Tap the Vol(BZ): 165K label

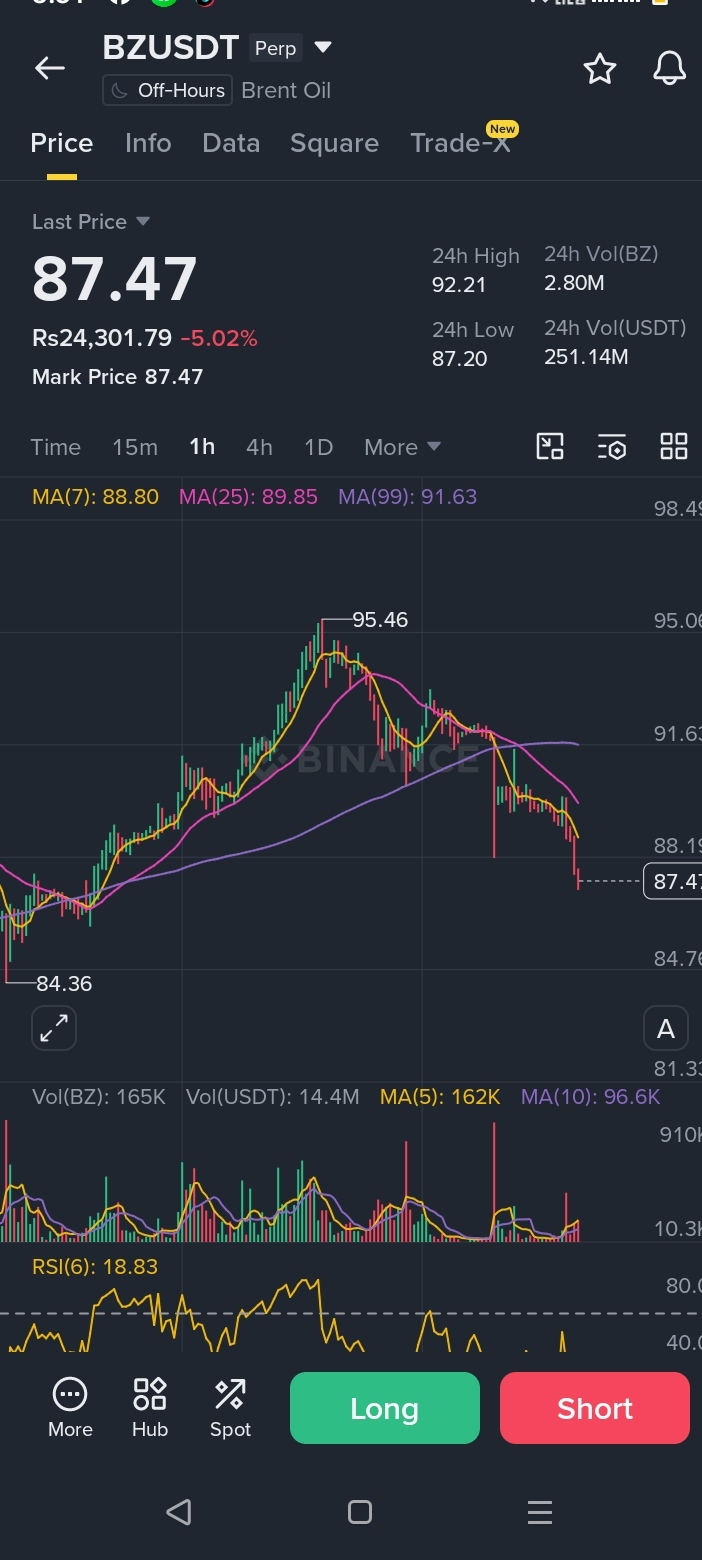coord(99,1097)
